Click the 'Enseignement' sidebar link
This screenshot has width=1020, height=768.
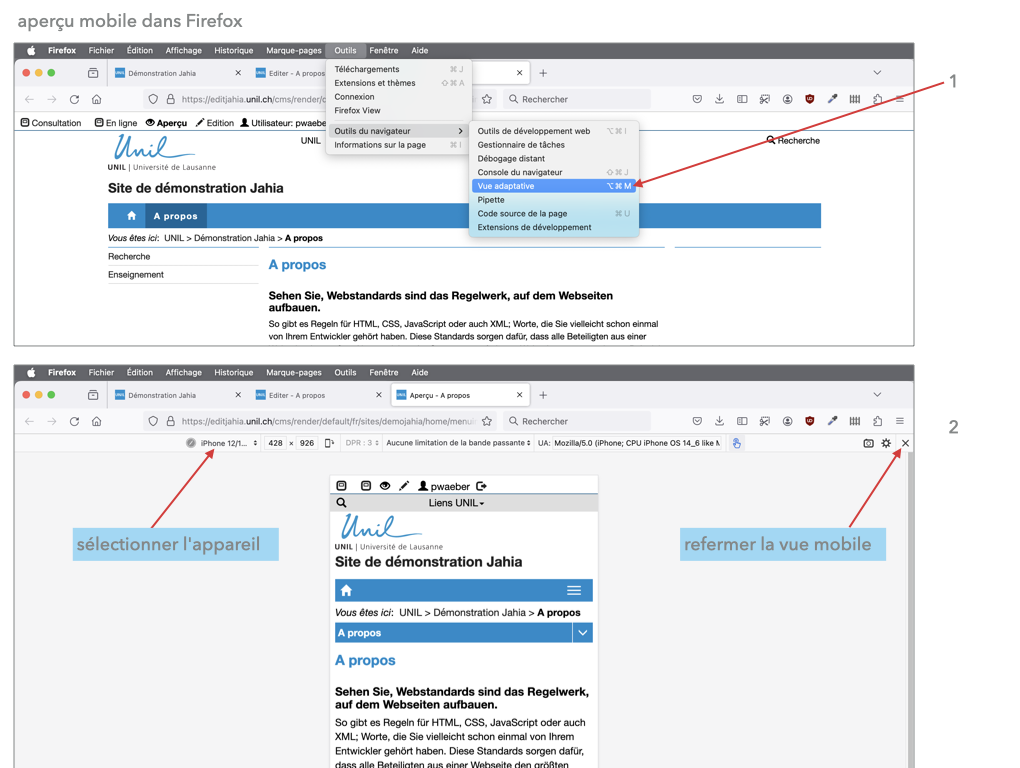point(136,275)
